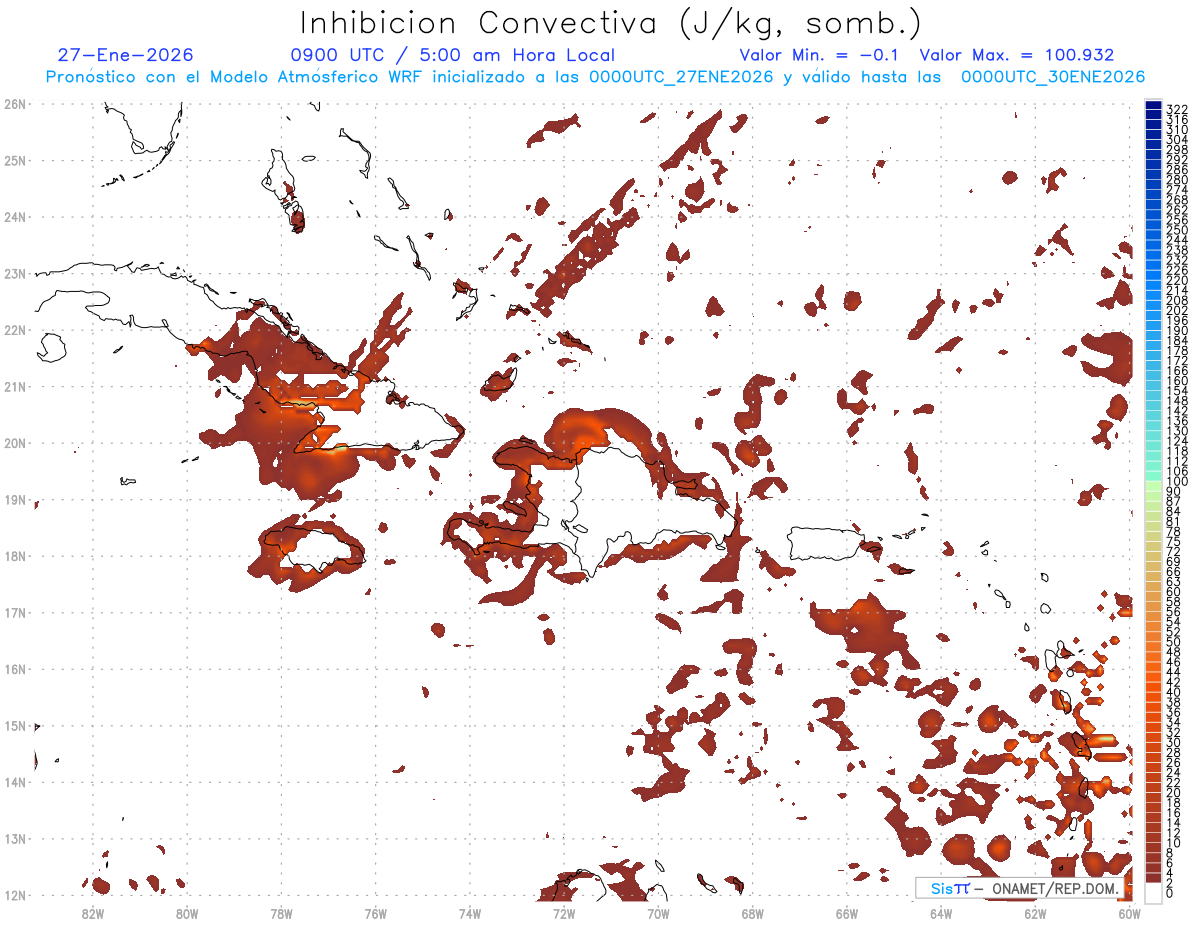Click the 82W longitude label

coord(93,913)
